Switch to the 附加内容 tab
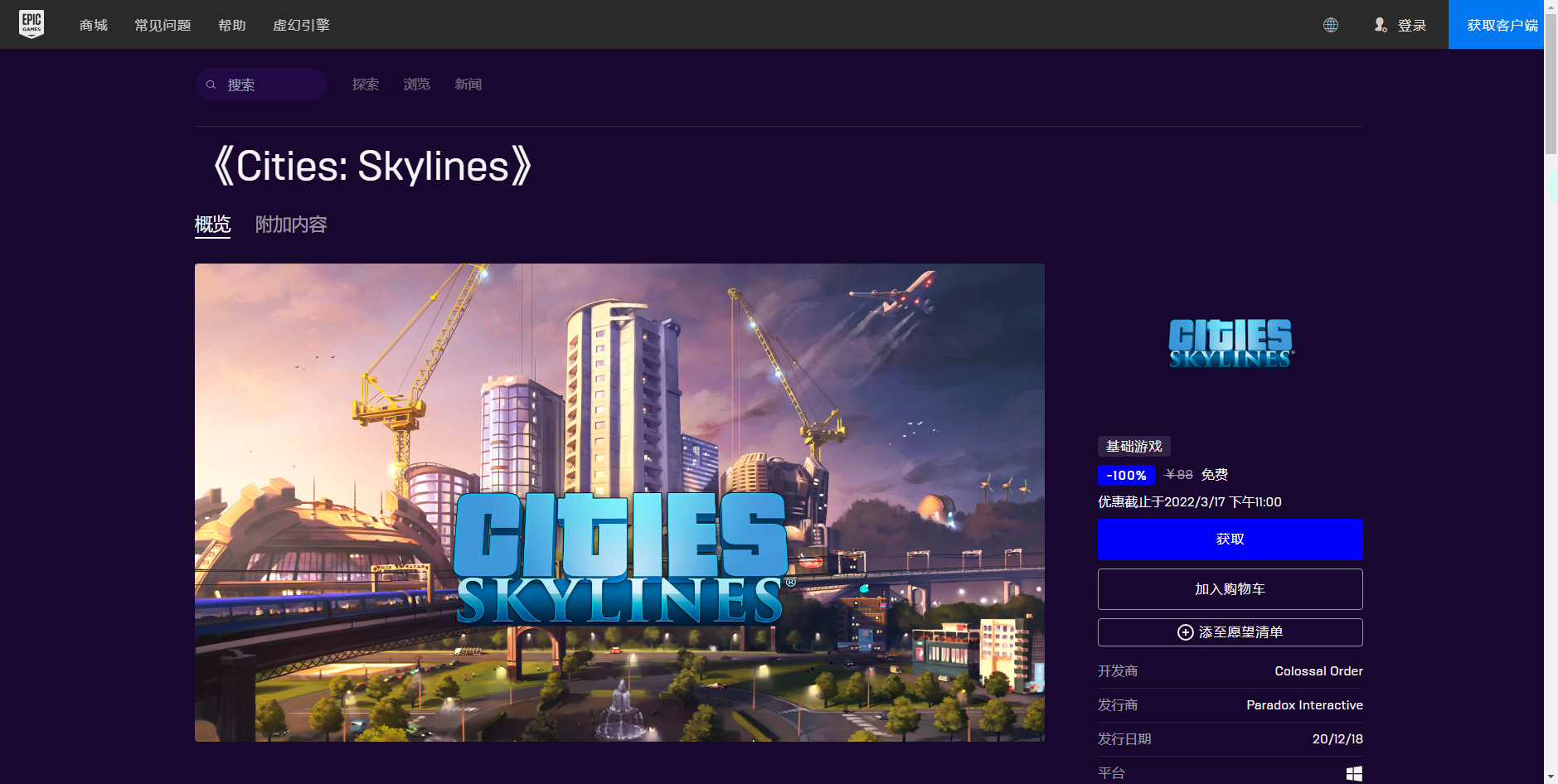Image resolution: width=1558 pixels, height=784 pixels. coord(292,225)
